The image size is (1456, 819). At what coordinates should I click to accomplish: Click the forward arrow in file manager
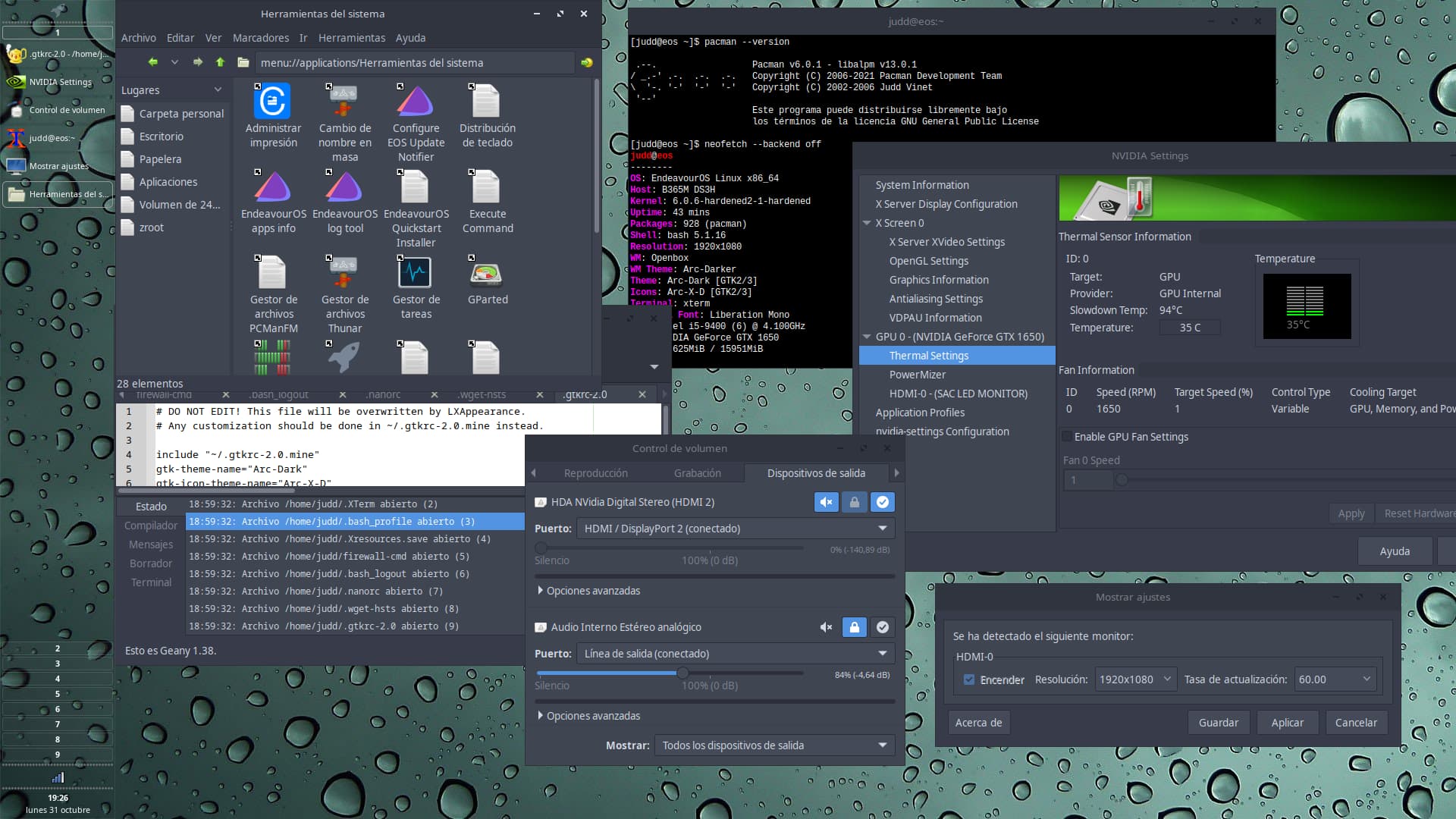[x=198, y=62]
